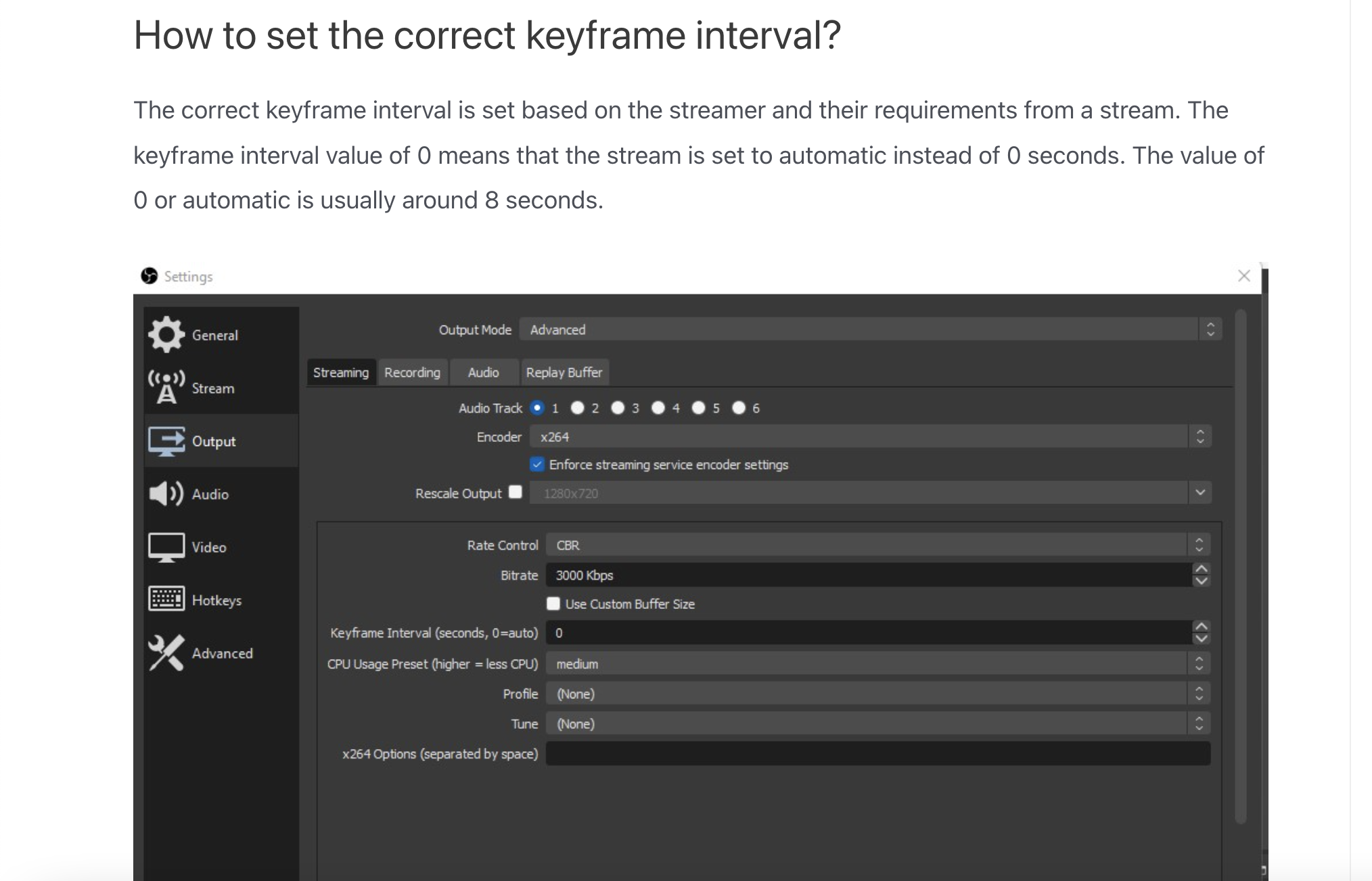Click the x264 Options text field
This screenshot has width=1372, height=881.
pyautogui.click(x=877, y=754)
